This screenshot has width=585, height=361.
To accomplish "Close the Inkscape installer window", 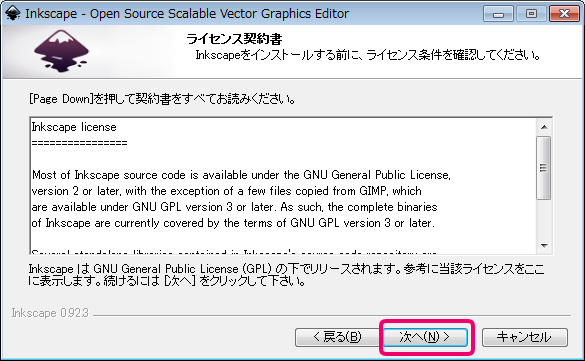I will coord(564,14).
